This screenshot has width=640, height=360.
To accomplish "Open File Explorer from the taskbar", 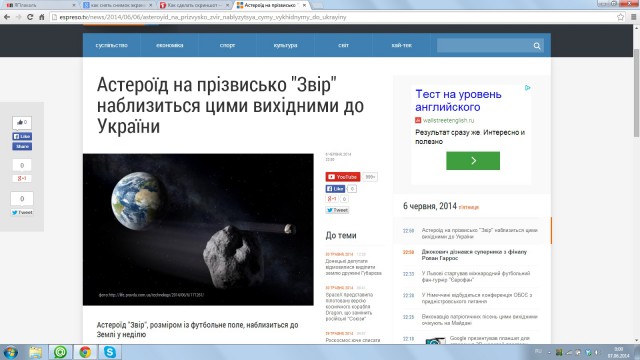I will pyautogui.click(x=36, y=352).
